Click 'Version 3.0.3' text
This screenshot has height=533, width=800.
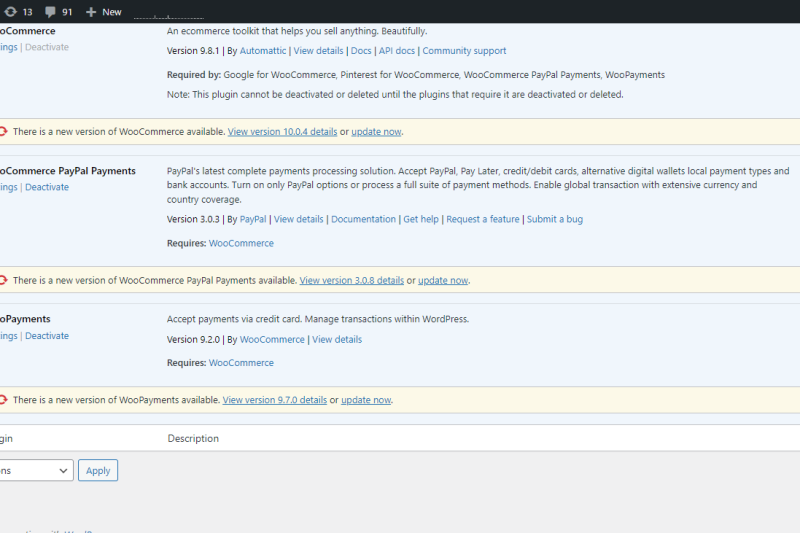click(193, 219)
